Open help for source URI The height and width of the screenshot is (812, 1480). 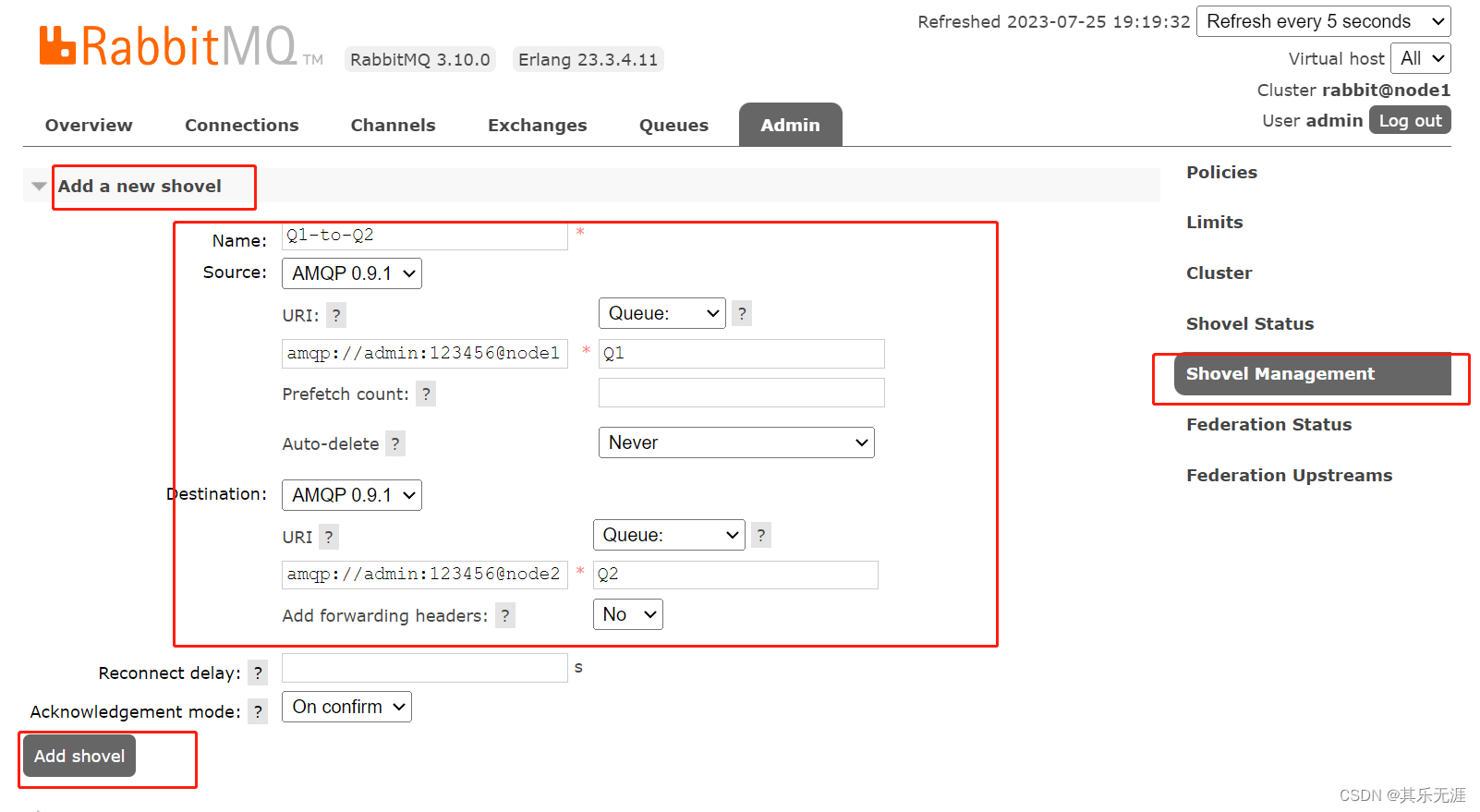[x=336, y=315]
